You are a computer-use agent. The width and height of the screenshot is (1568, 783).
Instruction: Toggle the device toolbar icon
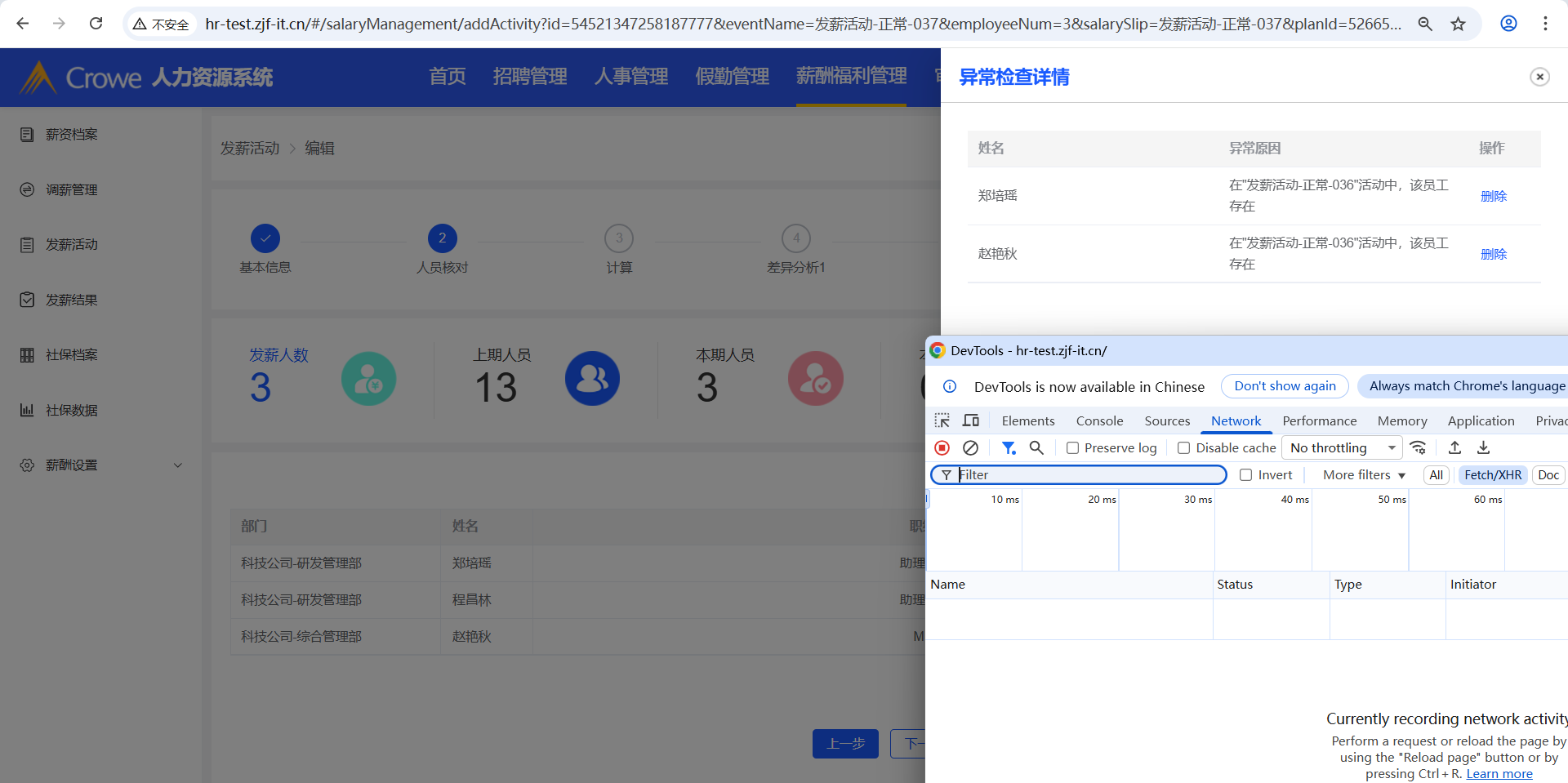[x=971, y=421]
